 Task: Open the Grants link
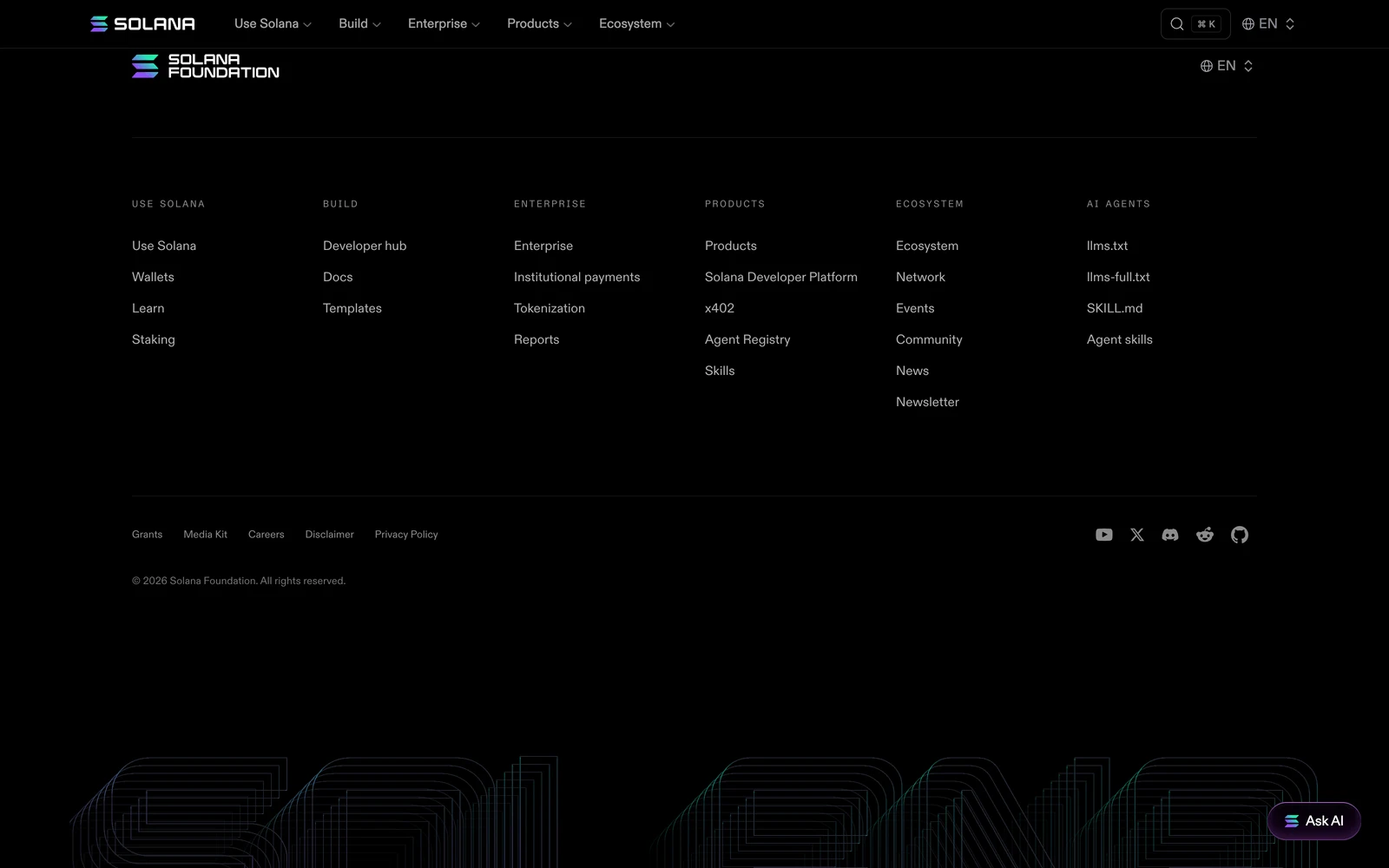(x=147, y=535)
